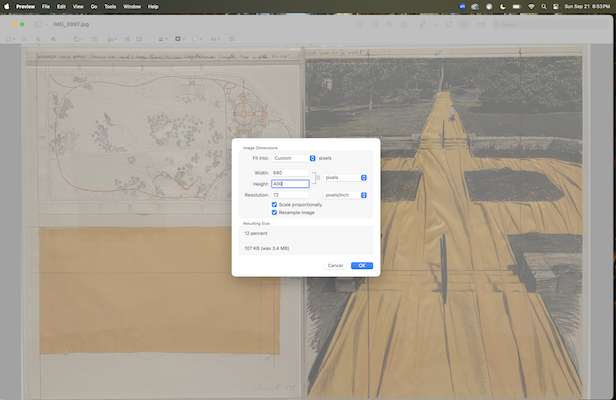Screen dimensions: 616x400
Task: Click the battery status icon
Action: point(515,6)
